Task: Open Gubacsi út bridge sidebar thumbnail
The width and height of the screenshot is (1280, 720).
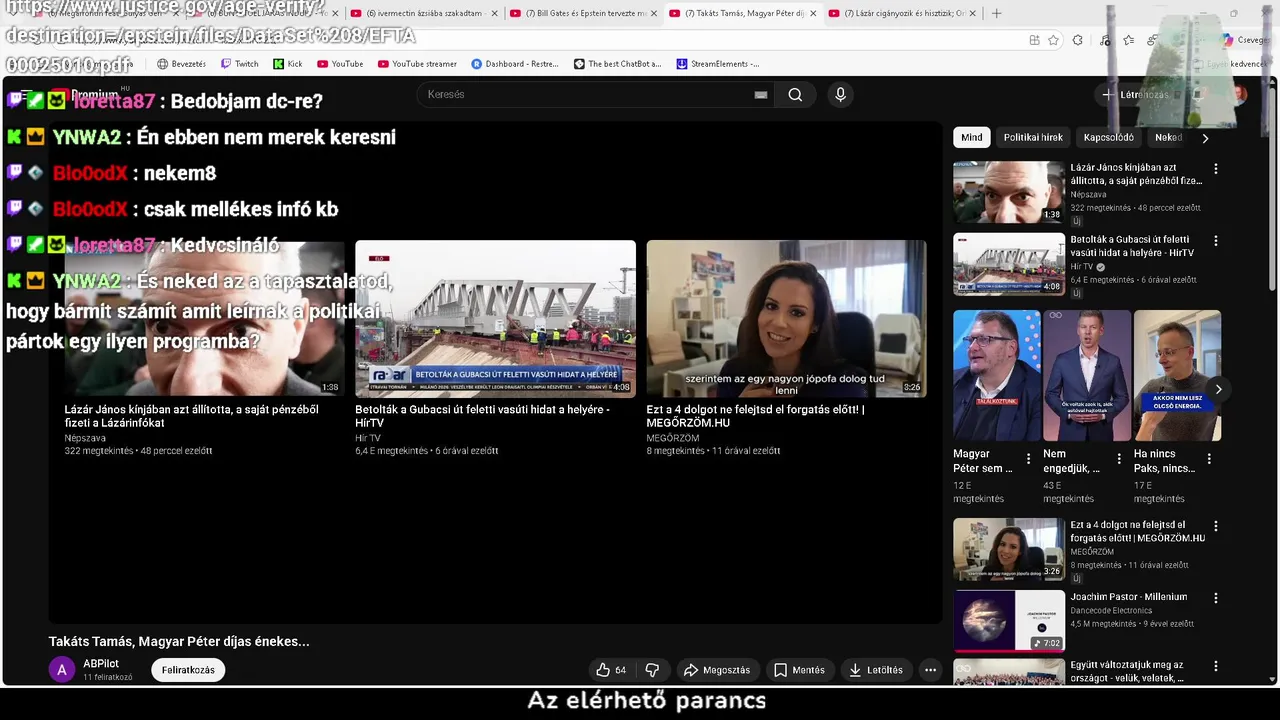Action: (1008, 264)
